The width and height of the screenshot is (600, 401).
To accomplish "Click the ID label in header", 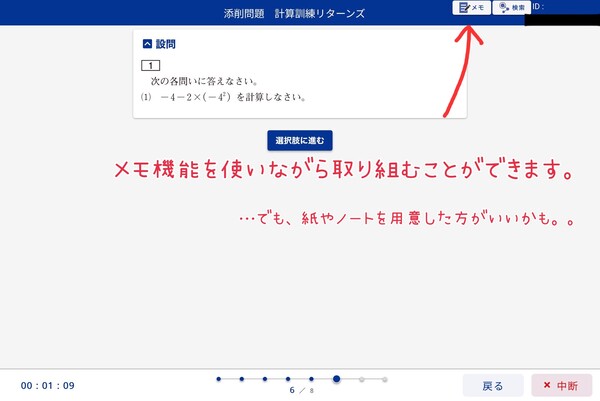I will pyautogui.click(x=537, y=7).
